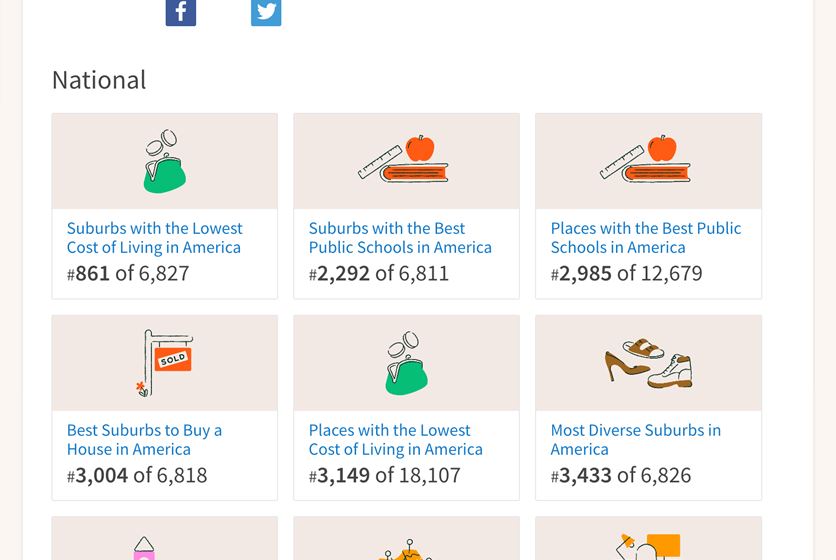Click the coin purse icon for Places Lowest Cost of Living
Image resolution: width=836 pixels, height=560 pixels.
[406, 363]
